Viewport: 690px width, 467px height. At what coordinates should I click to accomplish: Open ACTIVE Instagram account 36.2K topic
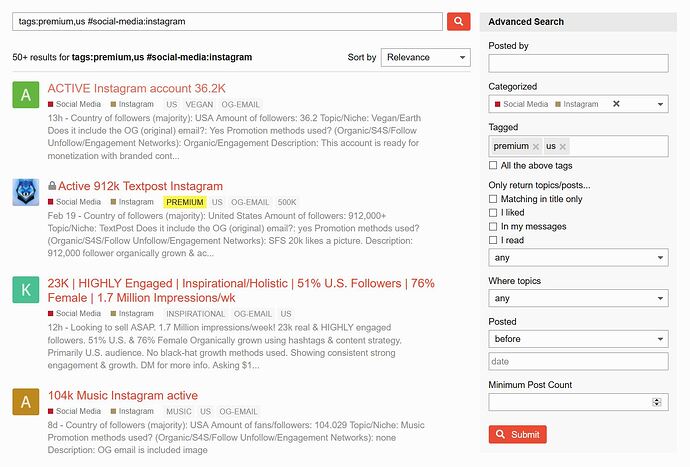tap(136, 88)
